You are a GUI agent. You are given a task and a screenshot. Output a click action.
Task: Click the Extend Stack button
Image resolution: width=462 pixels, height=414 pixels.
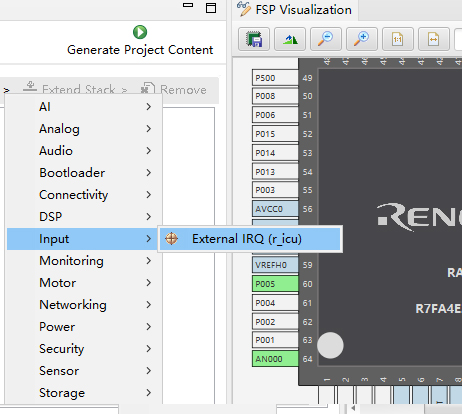(x=76, y=89)
